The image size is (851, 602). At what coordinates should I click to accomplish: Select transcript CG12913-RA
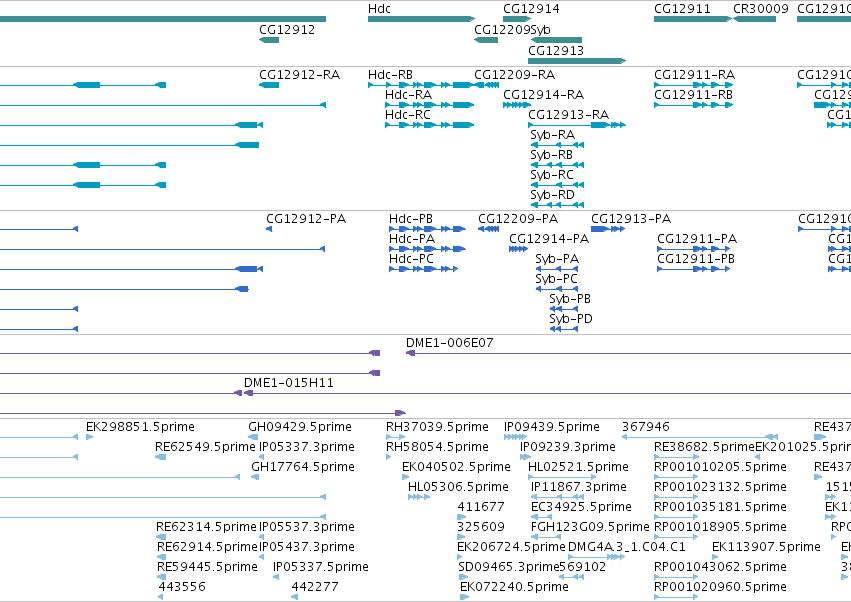click(569, 115)
